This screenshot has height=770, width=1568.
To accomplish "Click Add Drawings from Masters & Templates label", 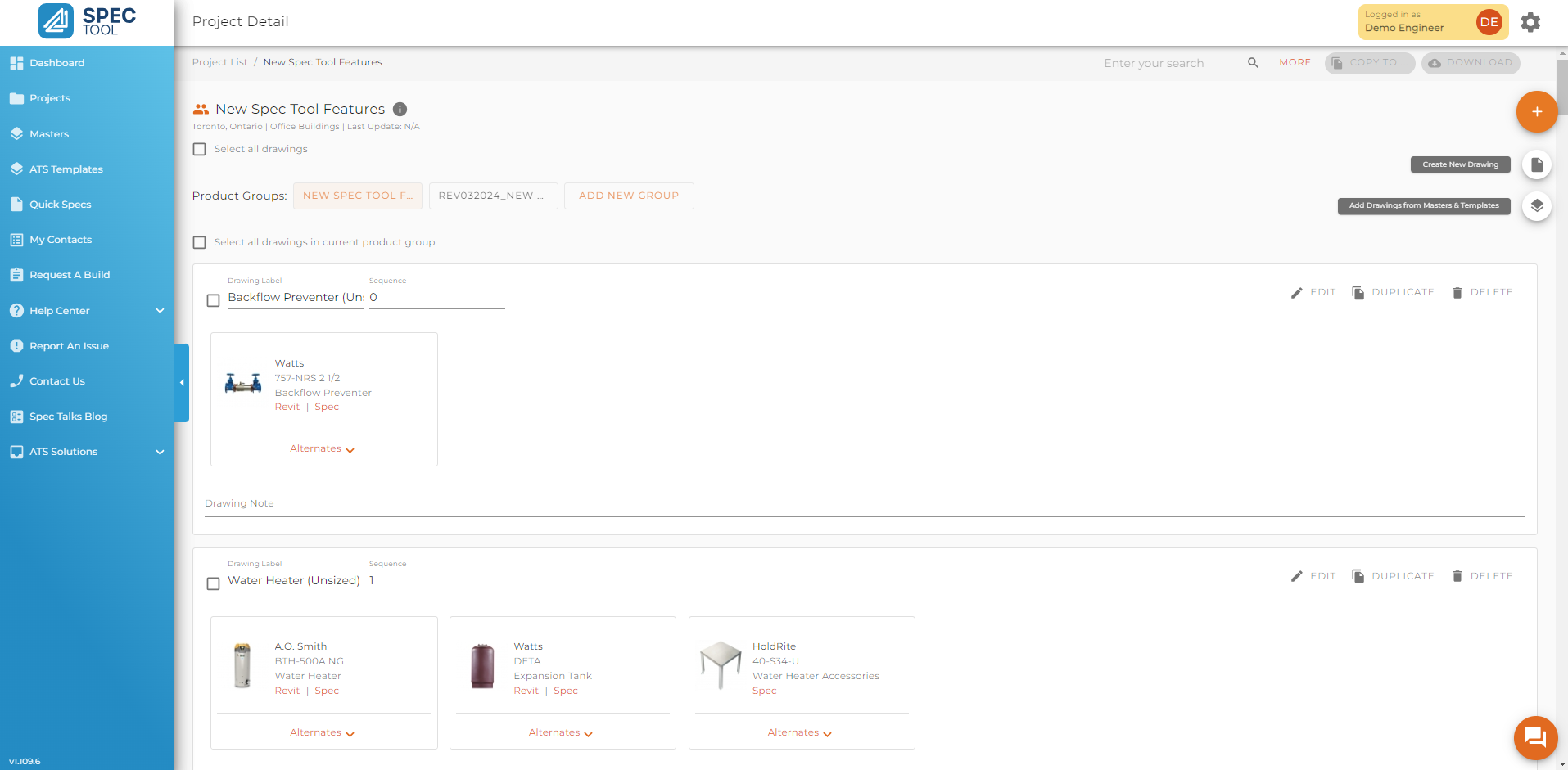I will point(1424,205).
